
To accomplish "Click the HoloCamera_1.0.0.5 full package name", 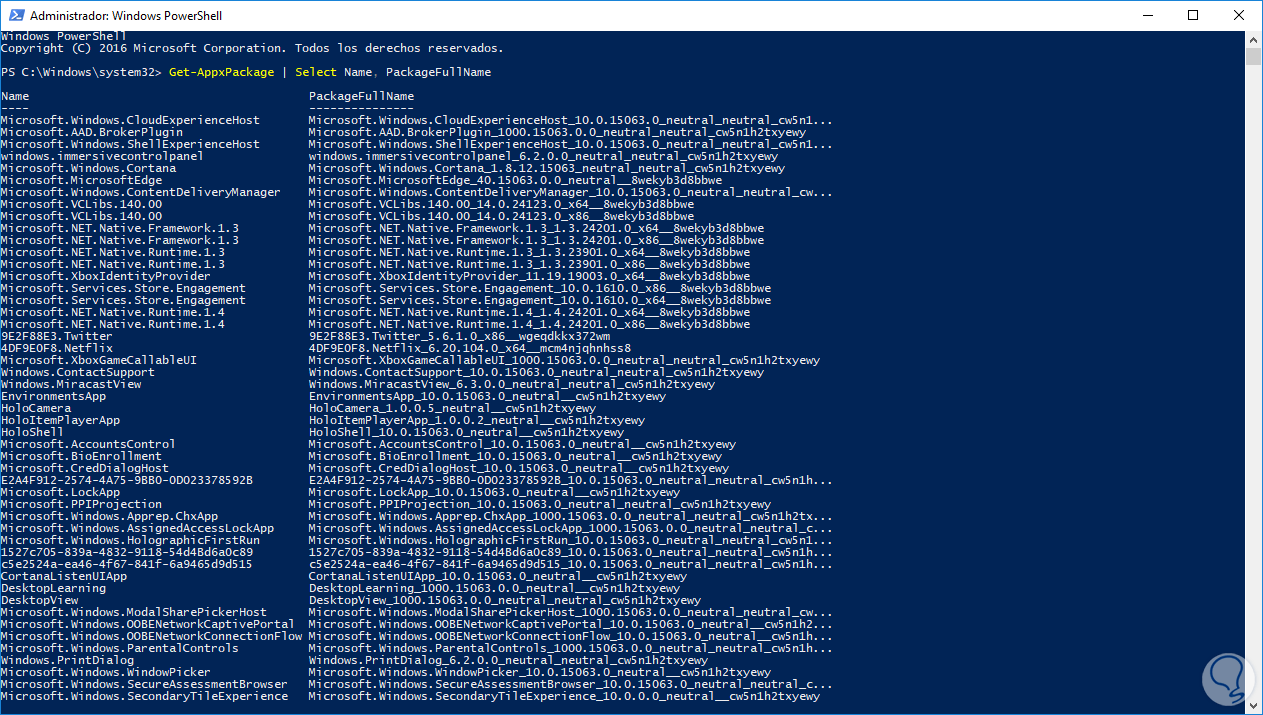I will pos(453,408).
